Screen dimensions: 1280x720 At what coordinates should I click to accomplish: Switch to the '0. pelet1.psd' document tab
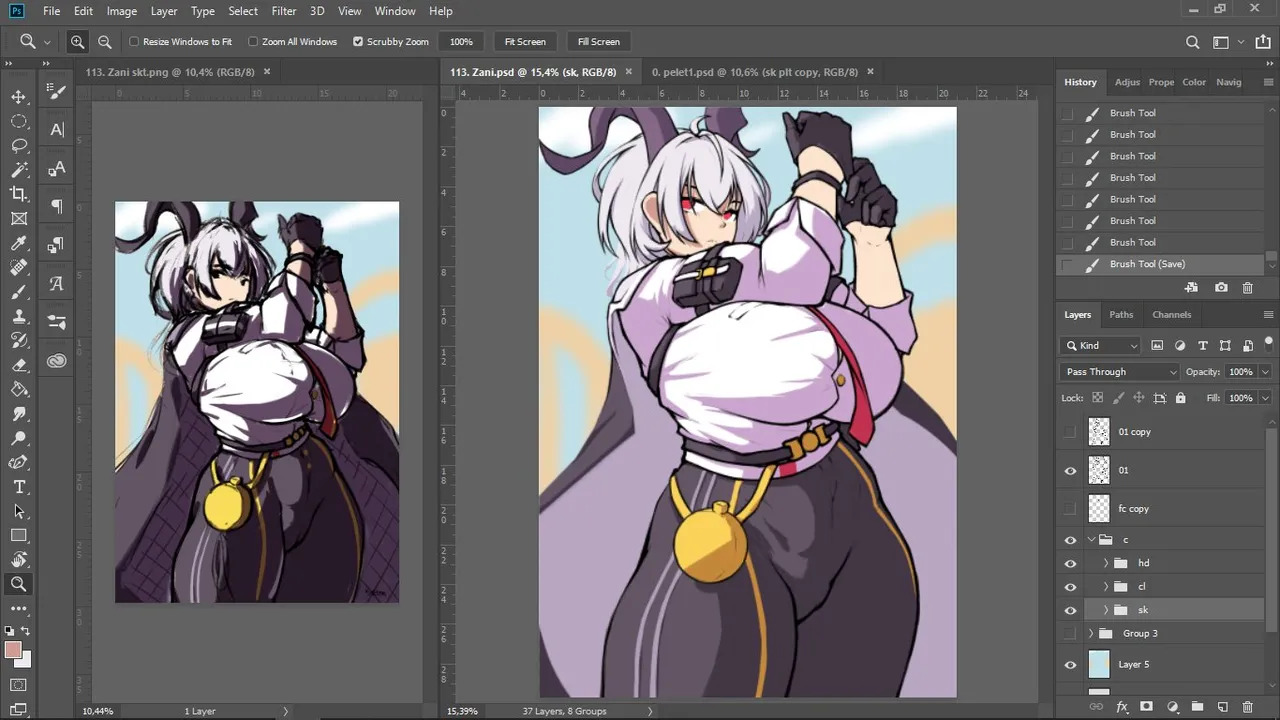pos(755,72)
